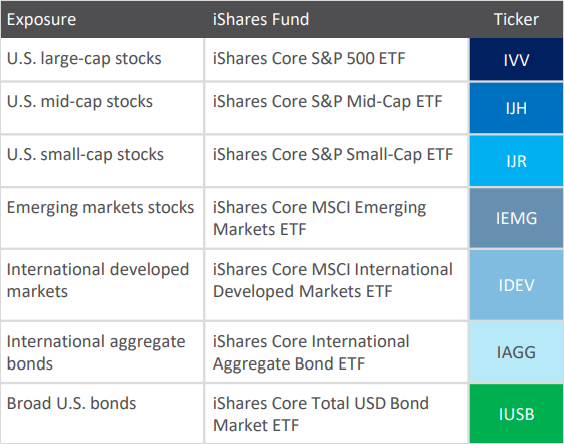Click the iShares Fund column header
The width and height of the screenshot is (564, 444).
pyautogui.click(x=261, y=19)
